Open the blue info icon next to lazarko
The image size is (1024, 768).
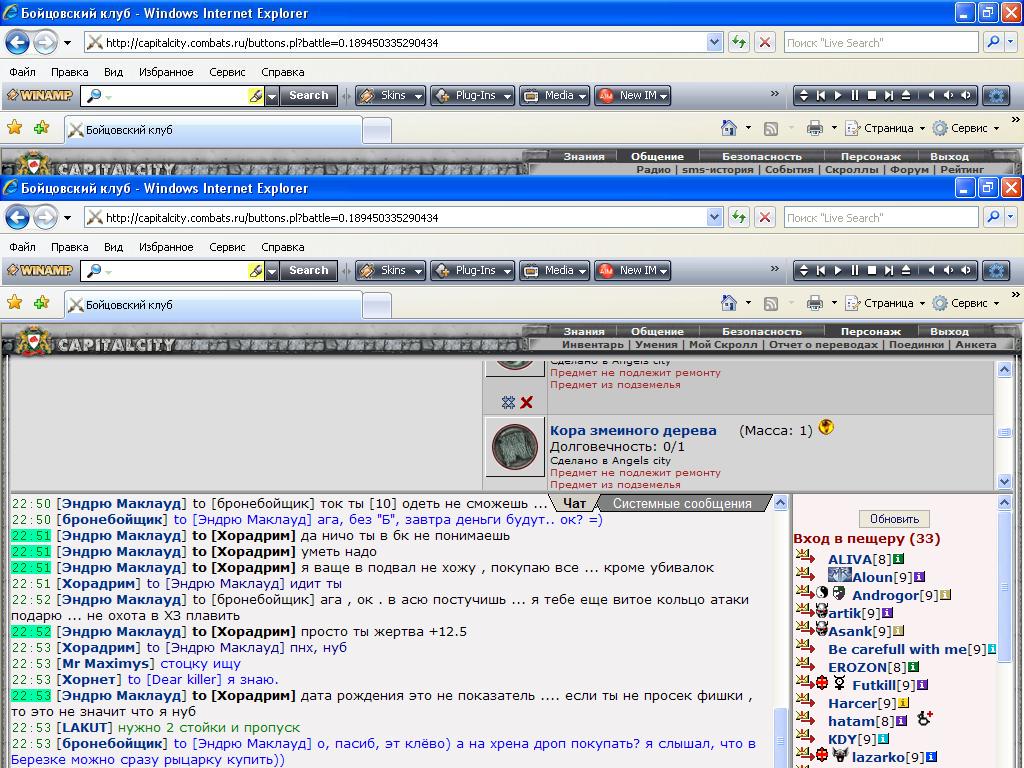coord(931,757)
